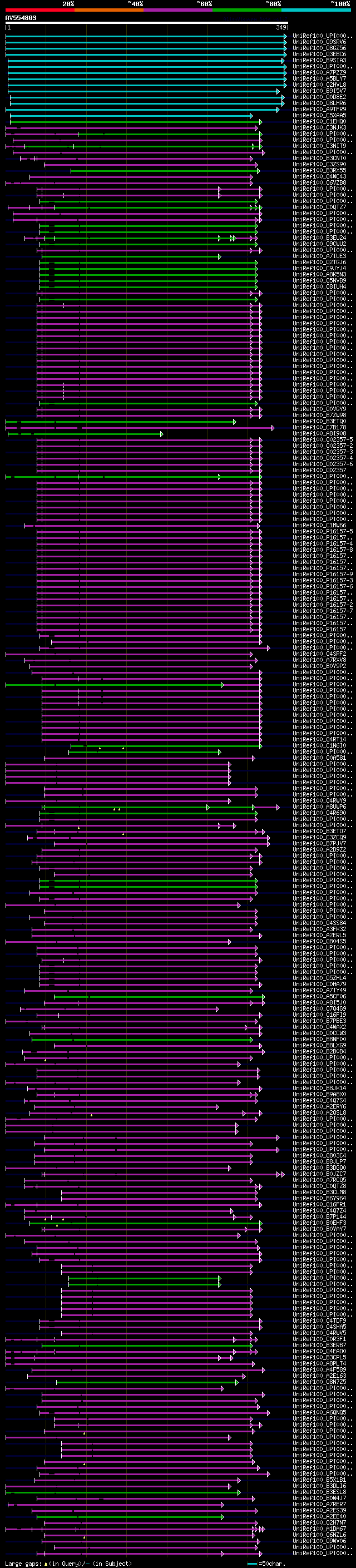Open hit UniRef100_B3ETD7
Screen dimensions: 356x1568
point(319,831)
